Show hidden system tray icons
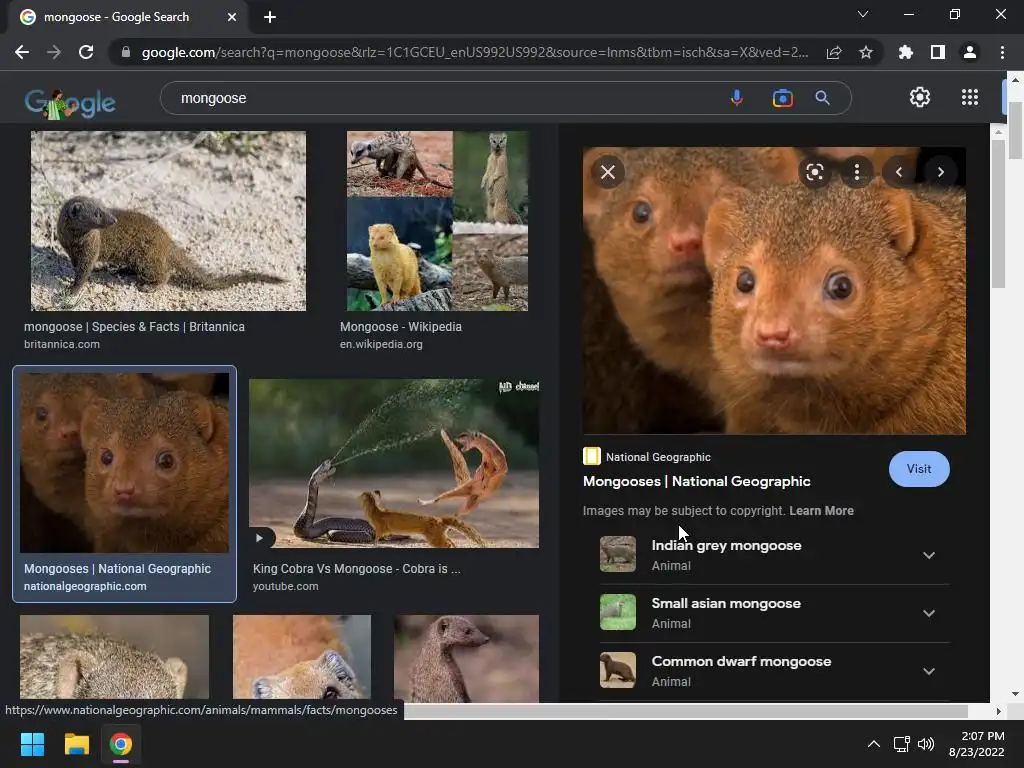Image resolution: width=1024 pixels, height=768 pixels. pyautogui.click(x=873, y=744)
